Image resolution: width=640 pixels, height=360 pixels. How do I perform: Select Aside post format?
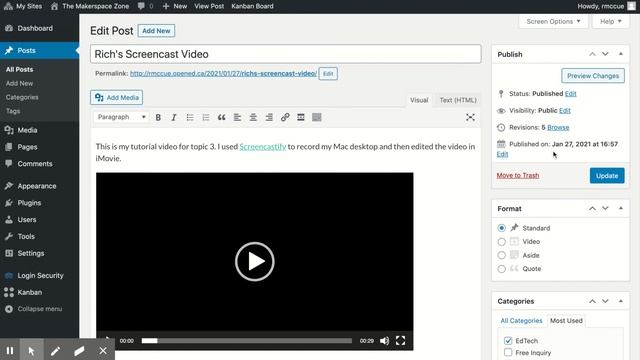tap(502, 256)
